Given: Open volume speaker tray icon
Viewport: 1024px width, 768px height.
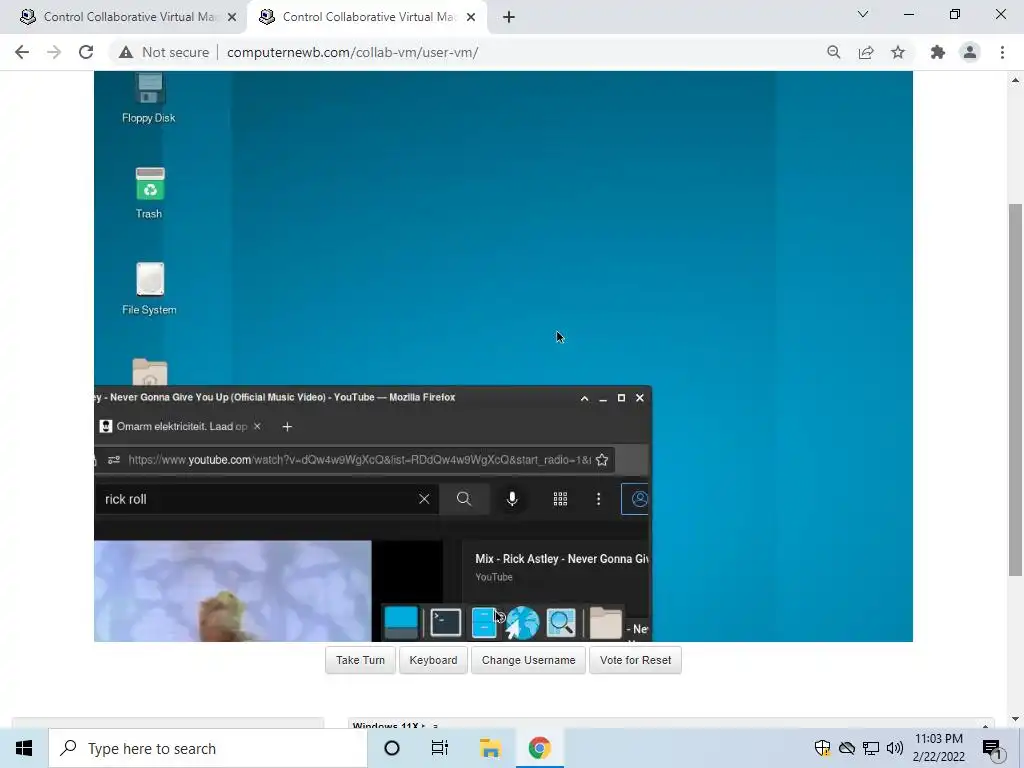Looking at the screenshot, I should (x=895, y=748).
